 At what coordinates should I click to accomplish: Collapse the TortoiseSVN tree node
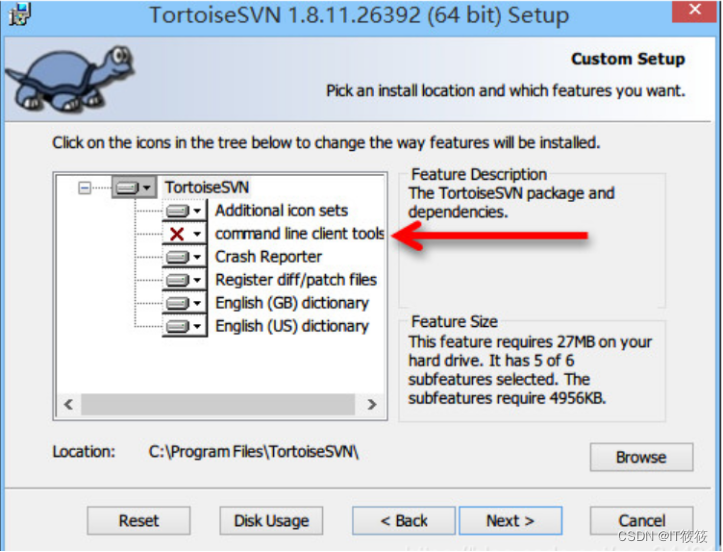pos(84,188)
